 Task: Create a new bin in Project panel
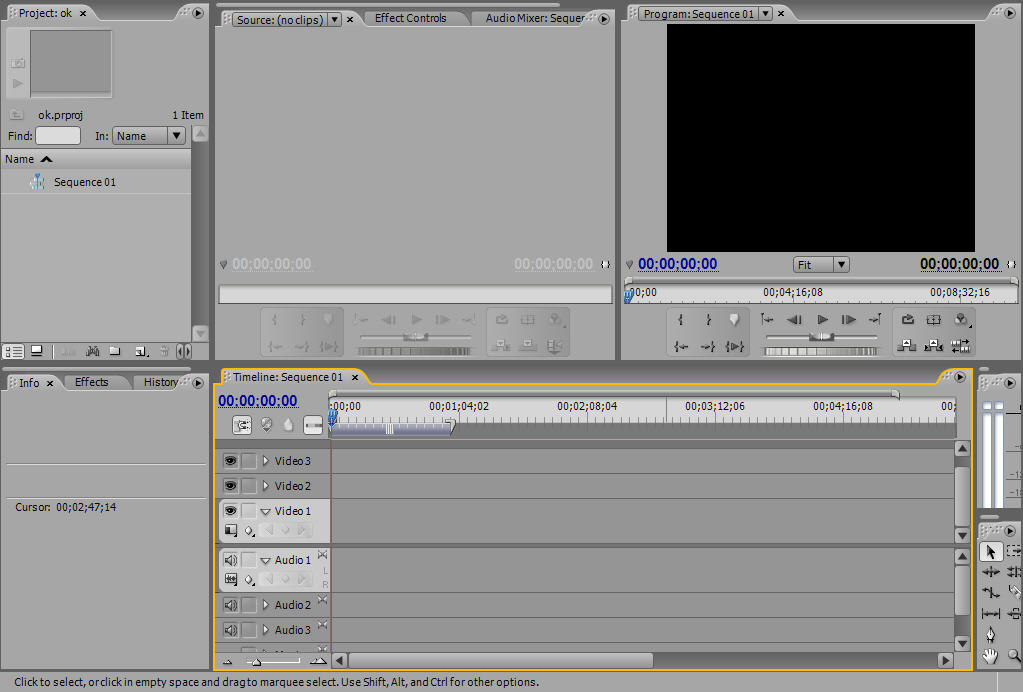(x=115, y=351)
